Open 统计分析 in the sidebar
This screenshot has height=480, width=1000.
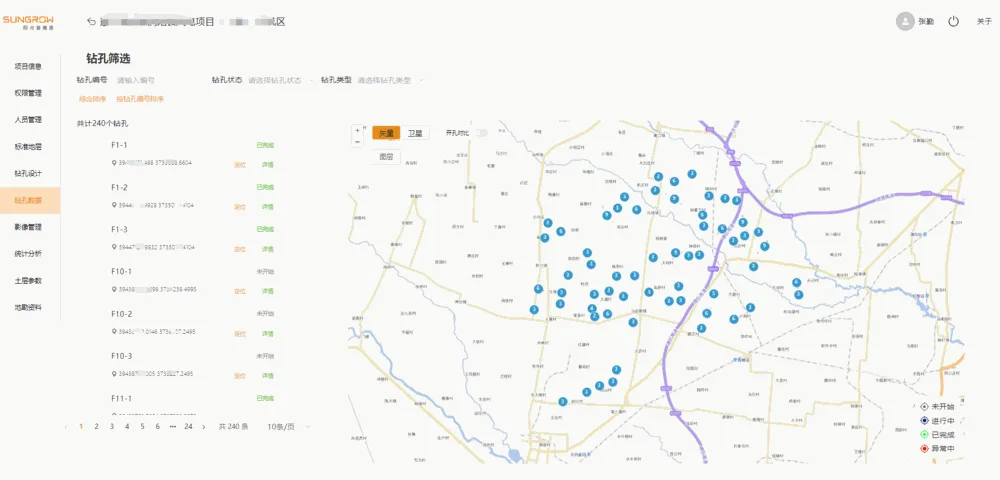coord(28,254)
